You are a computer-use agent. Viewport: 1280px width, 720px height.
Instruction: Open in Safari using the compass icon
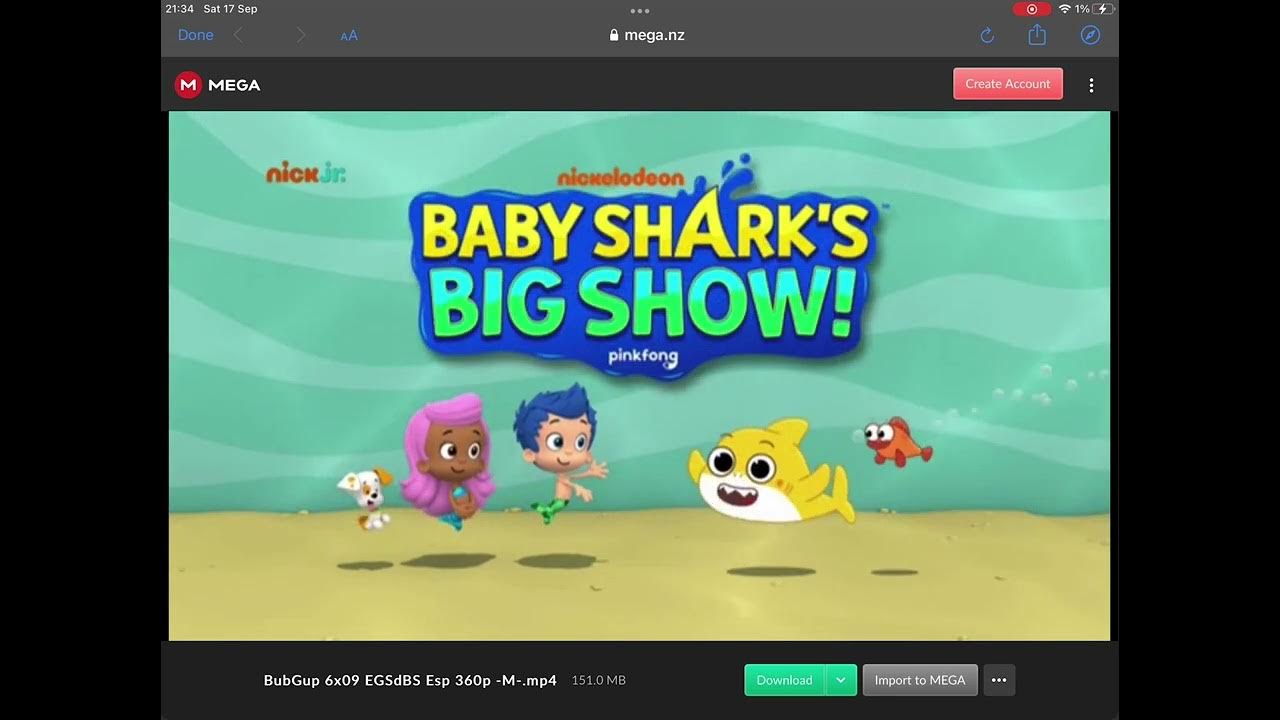click(x=1091, y=35)
